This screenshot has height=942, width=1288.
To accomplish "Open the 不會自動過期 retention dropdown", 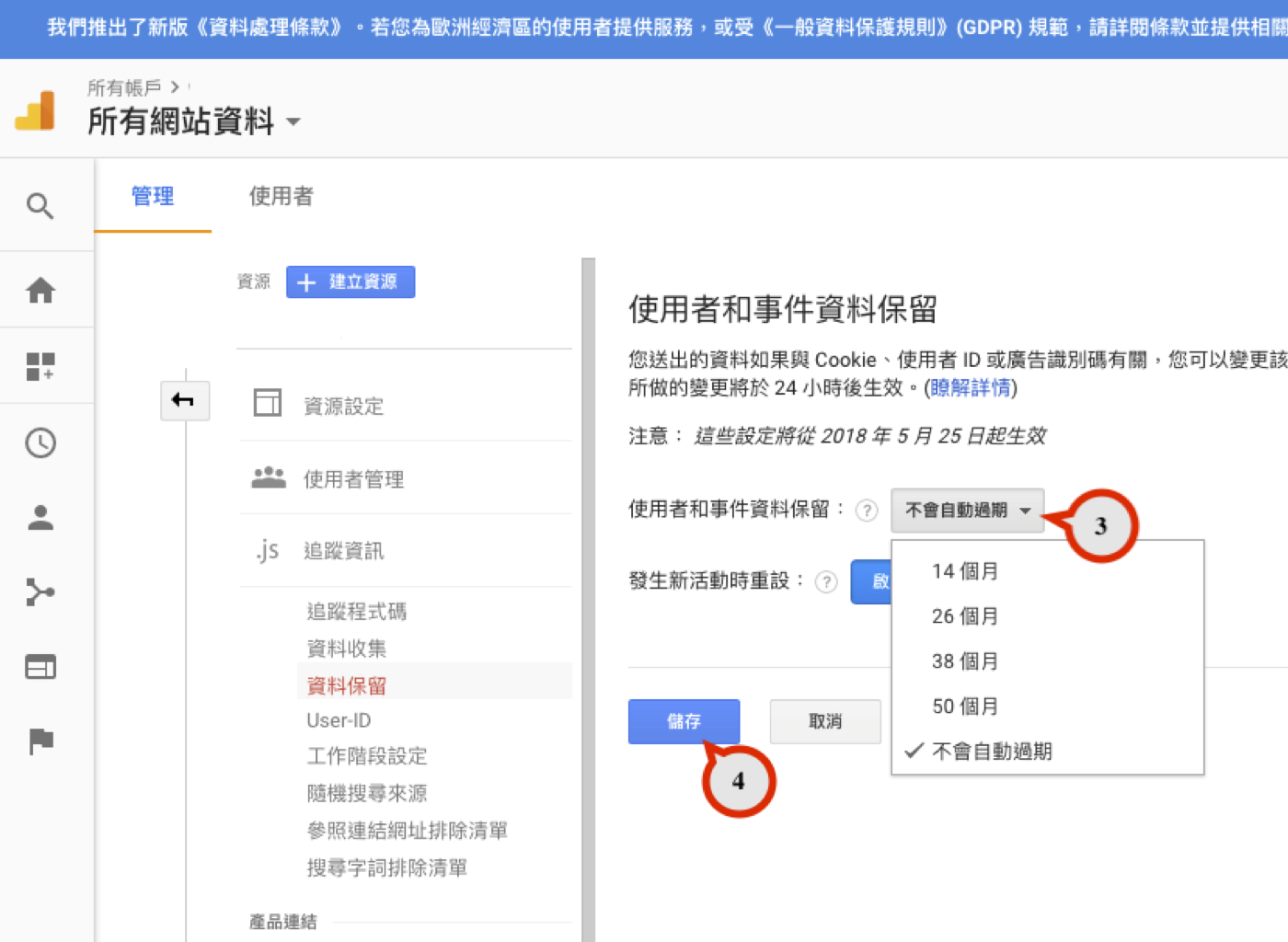I will [x=967, y=511].
